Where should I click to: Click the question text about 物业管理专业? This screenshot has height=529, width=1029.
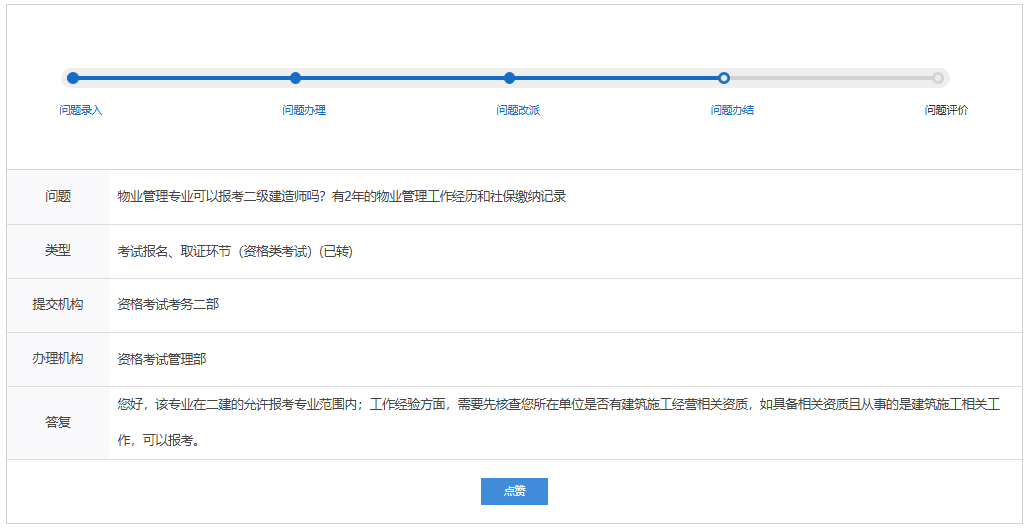[x=341, y=197]
